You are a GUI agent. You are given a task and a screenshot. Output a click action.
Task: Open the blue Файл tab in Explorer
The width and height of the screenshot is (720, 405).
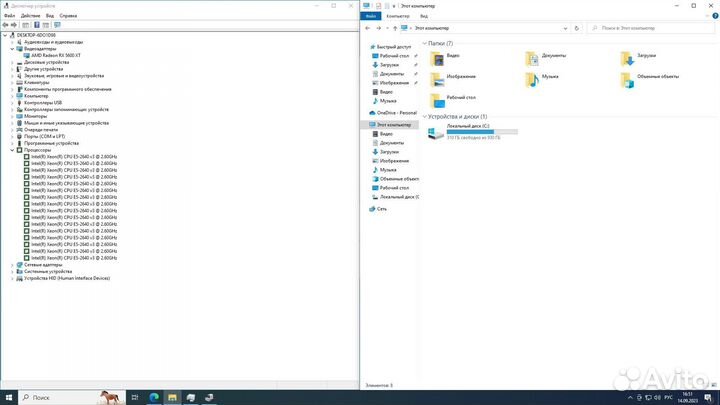tap(371, 16)
